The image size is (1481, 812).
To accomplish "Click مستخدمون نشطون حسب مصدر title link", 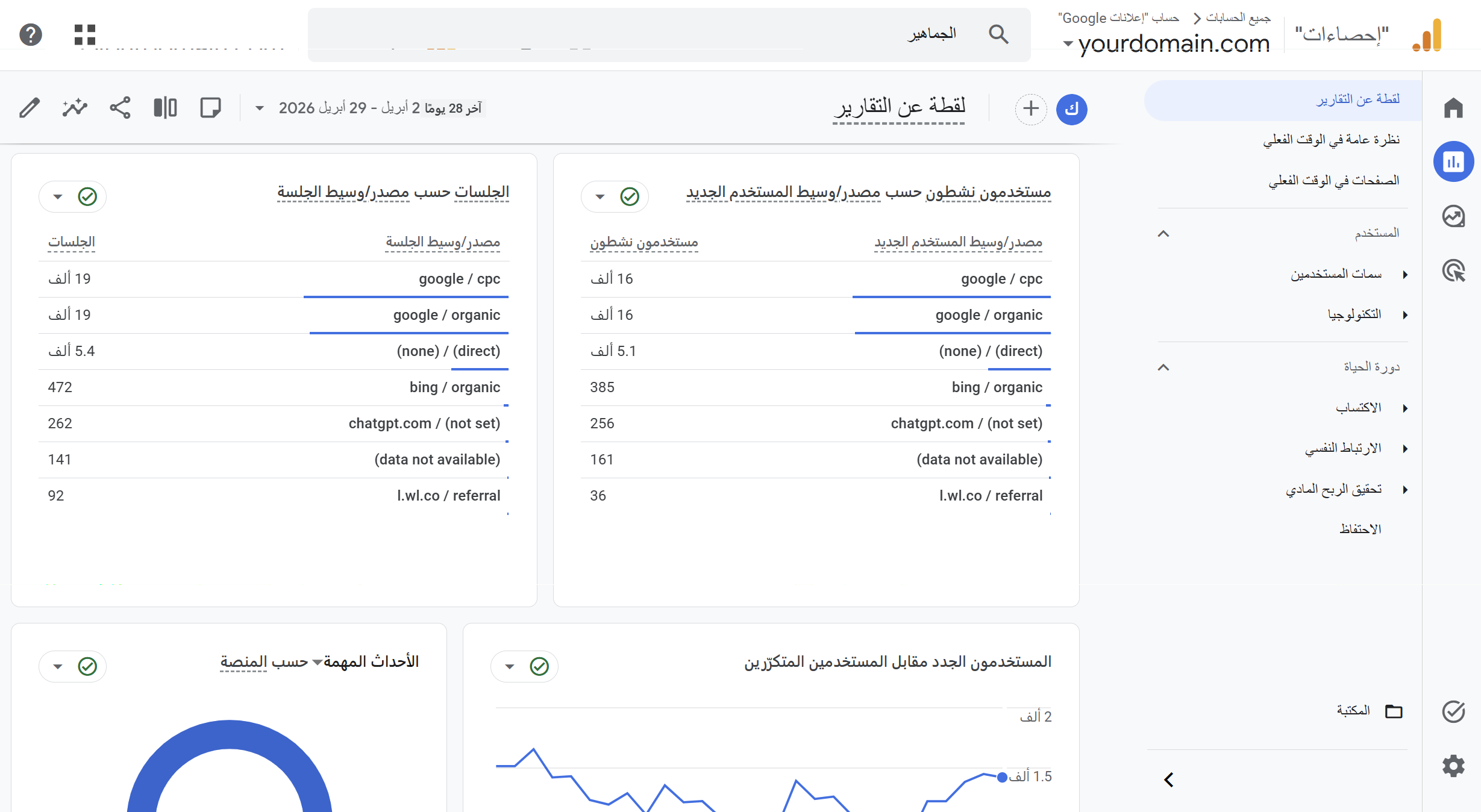I will coord(868,193).
